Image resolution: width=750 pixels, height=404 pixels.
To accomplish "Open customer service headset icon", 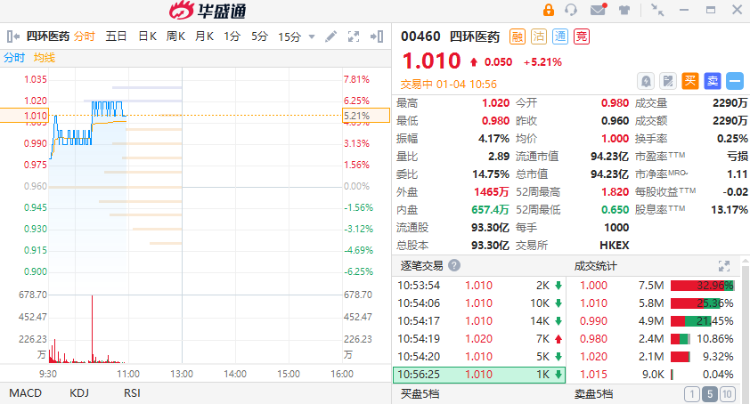I will pos(572,10).
